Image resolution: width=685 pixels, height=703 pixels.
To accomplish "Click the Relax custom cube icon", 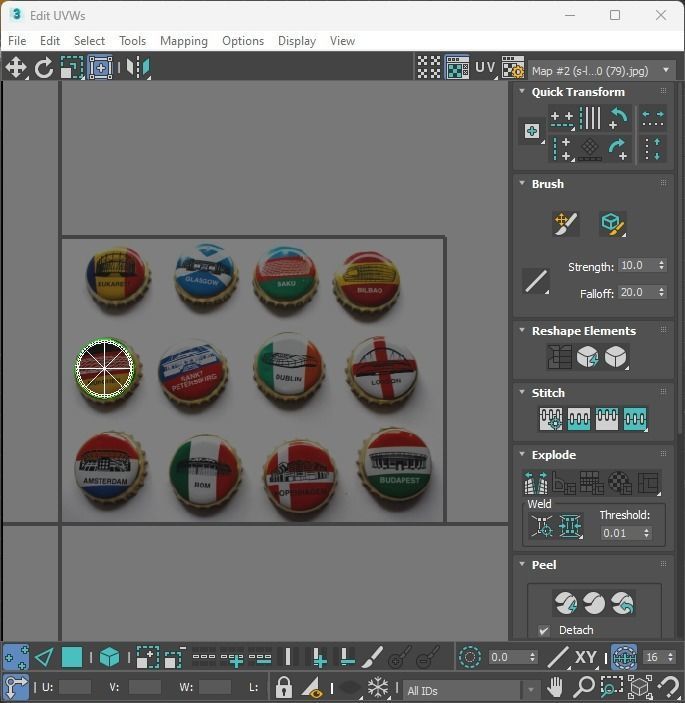I will (x=616, y=357).
